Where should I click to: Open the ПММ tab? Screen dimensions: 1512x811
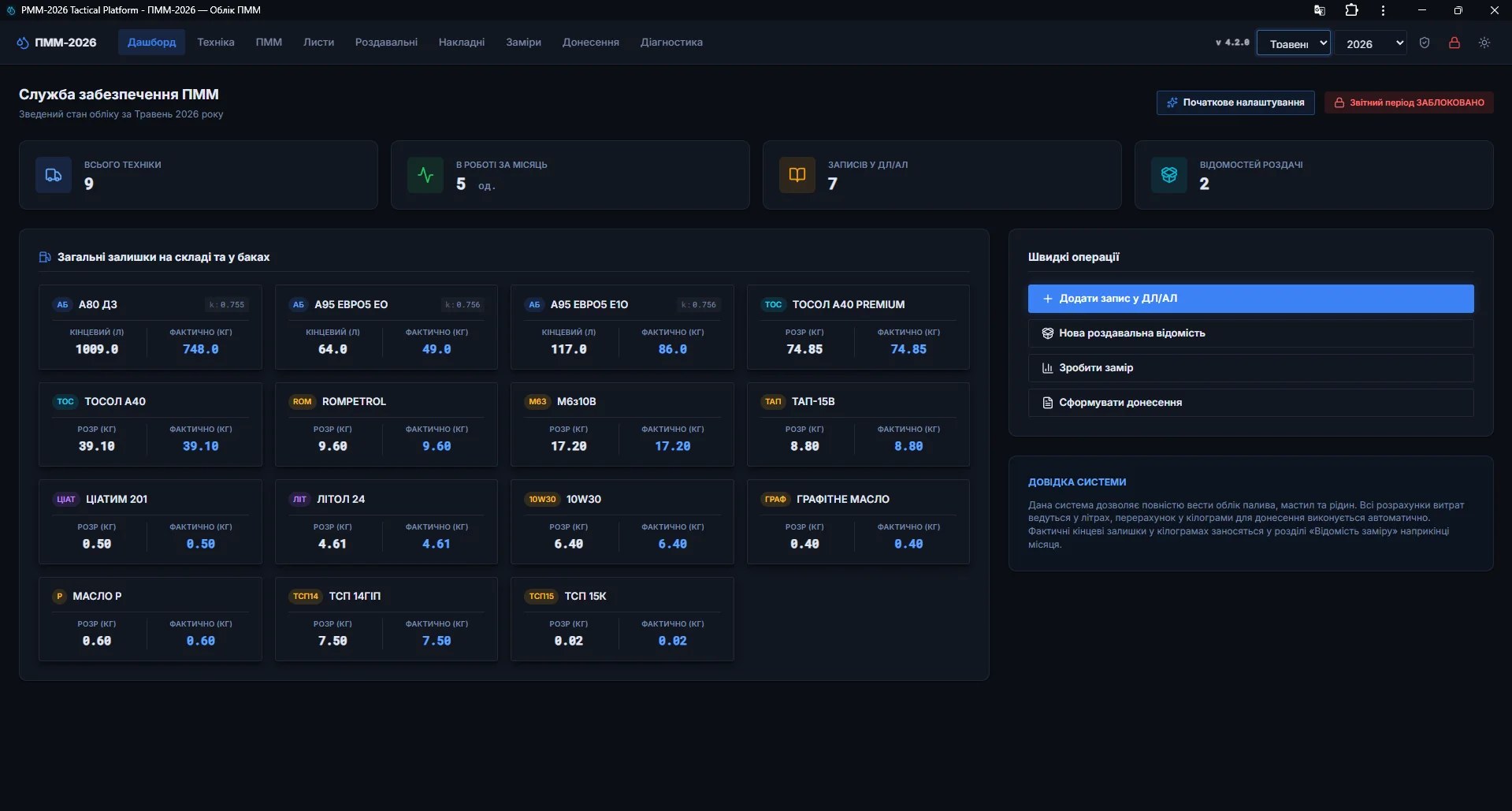269,43
